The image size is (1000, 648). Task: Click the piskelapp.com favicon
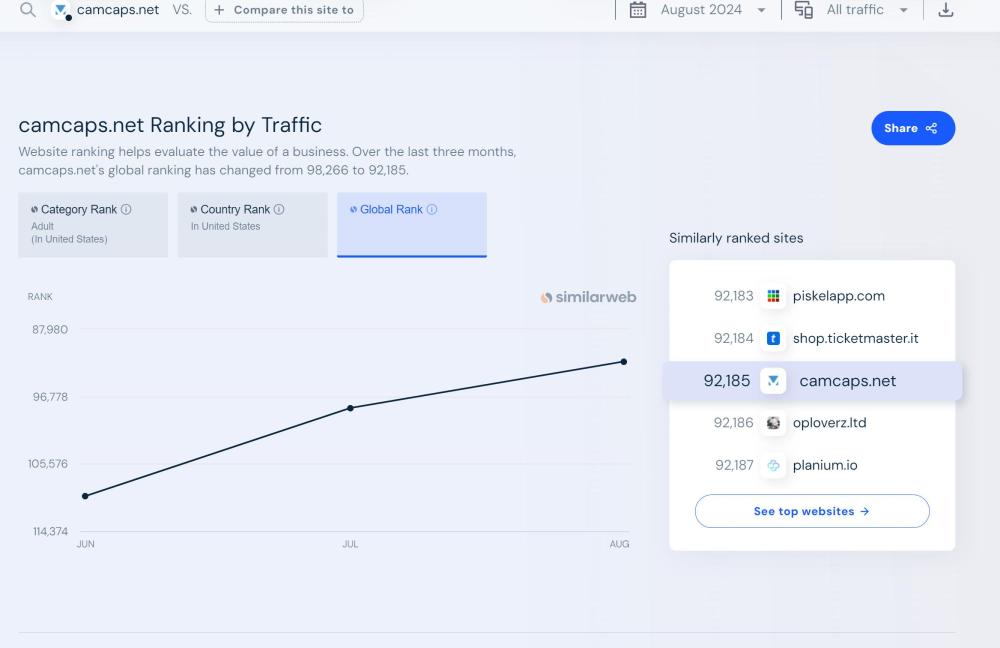point(773,296)
